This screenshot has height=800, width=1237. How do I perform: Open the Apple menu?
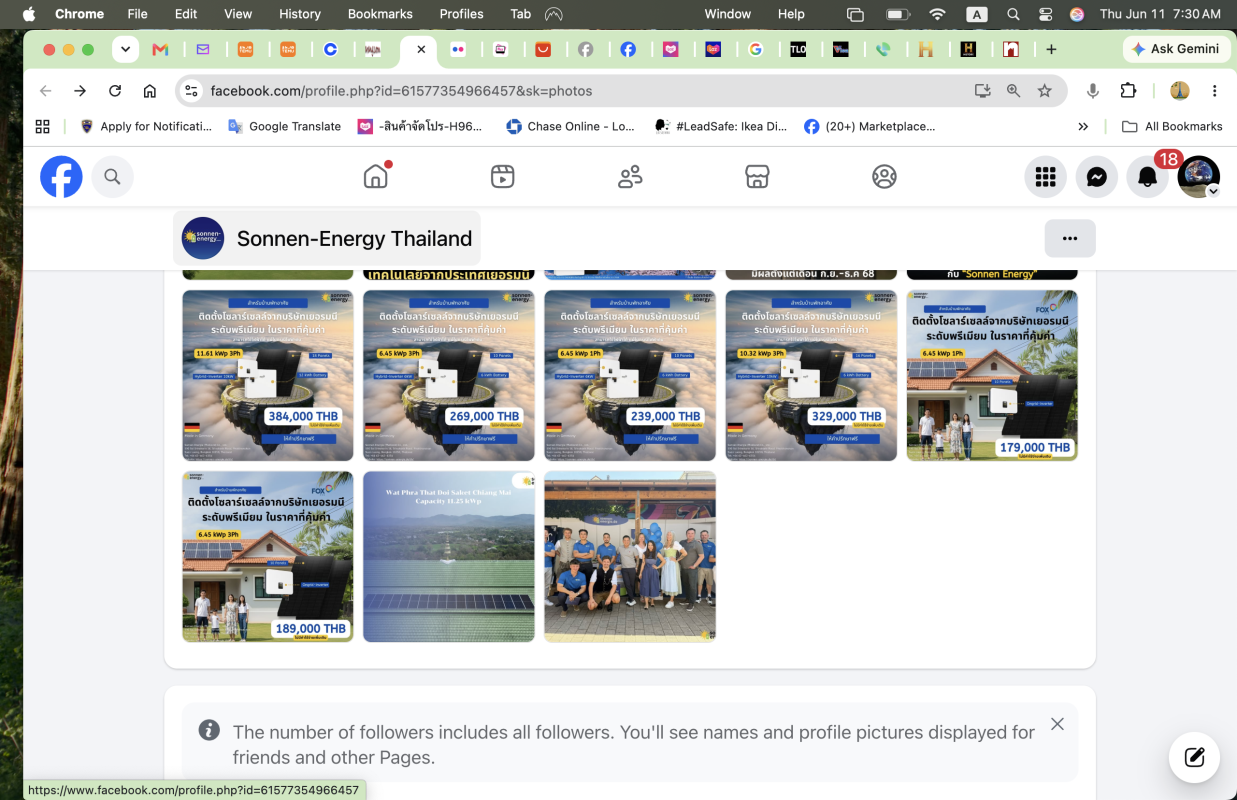coord(28,14)
